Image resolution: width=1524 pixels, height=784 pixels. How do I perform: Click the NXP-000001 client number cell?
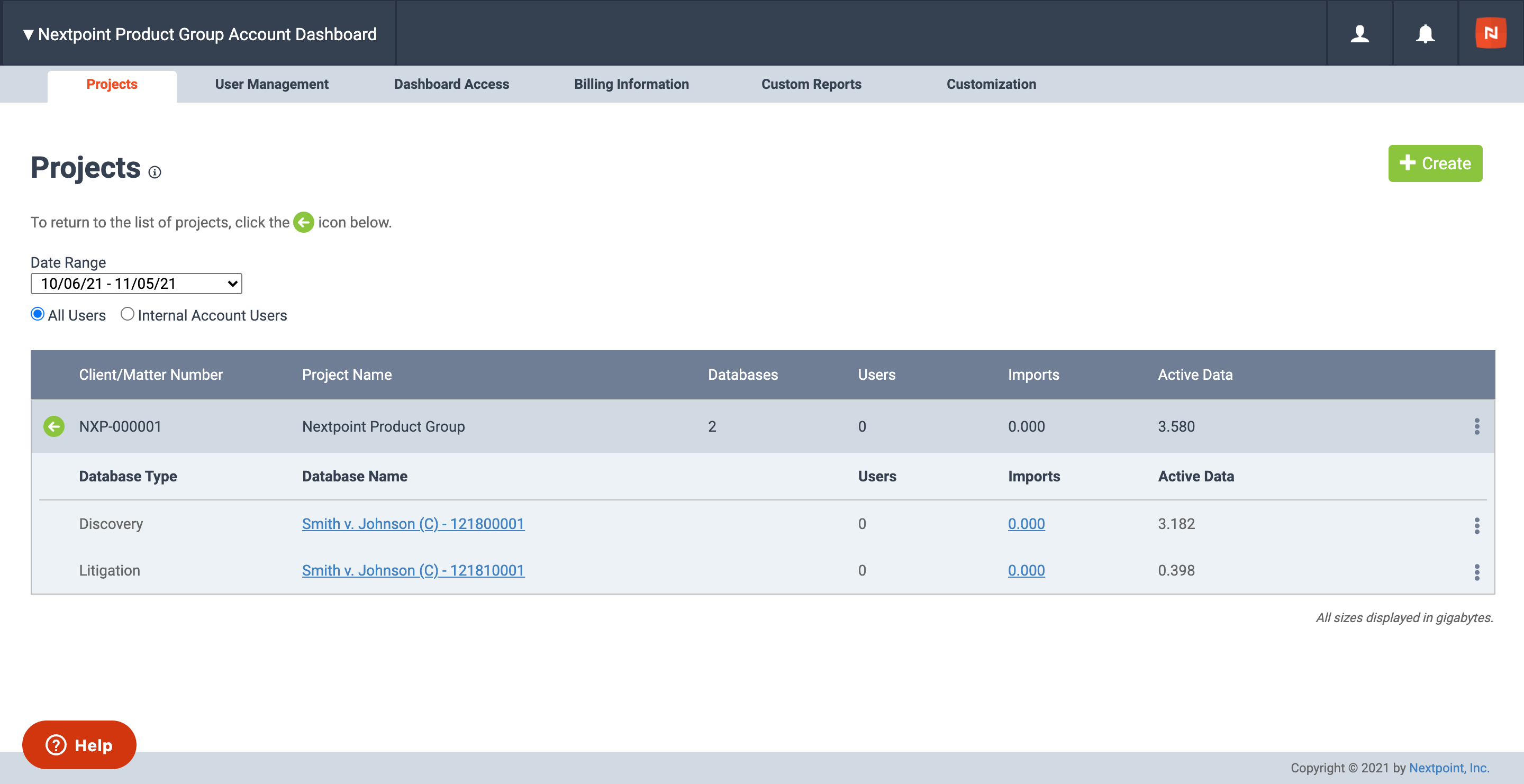(120, 426)
